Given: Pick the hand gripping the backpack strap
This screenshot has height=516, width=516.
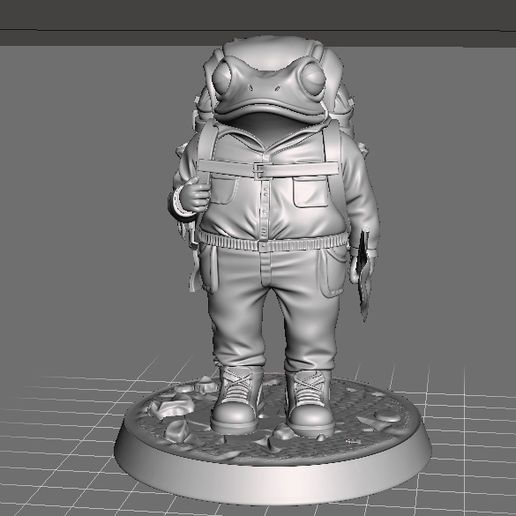Looking at the screenshot, I should pyautogui.click(x=196, y=194).
